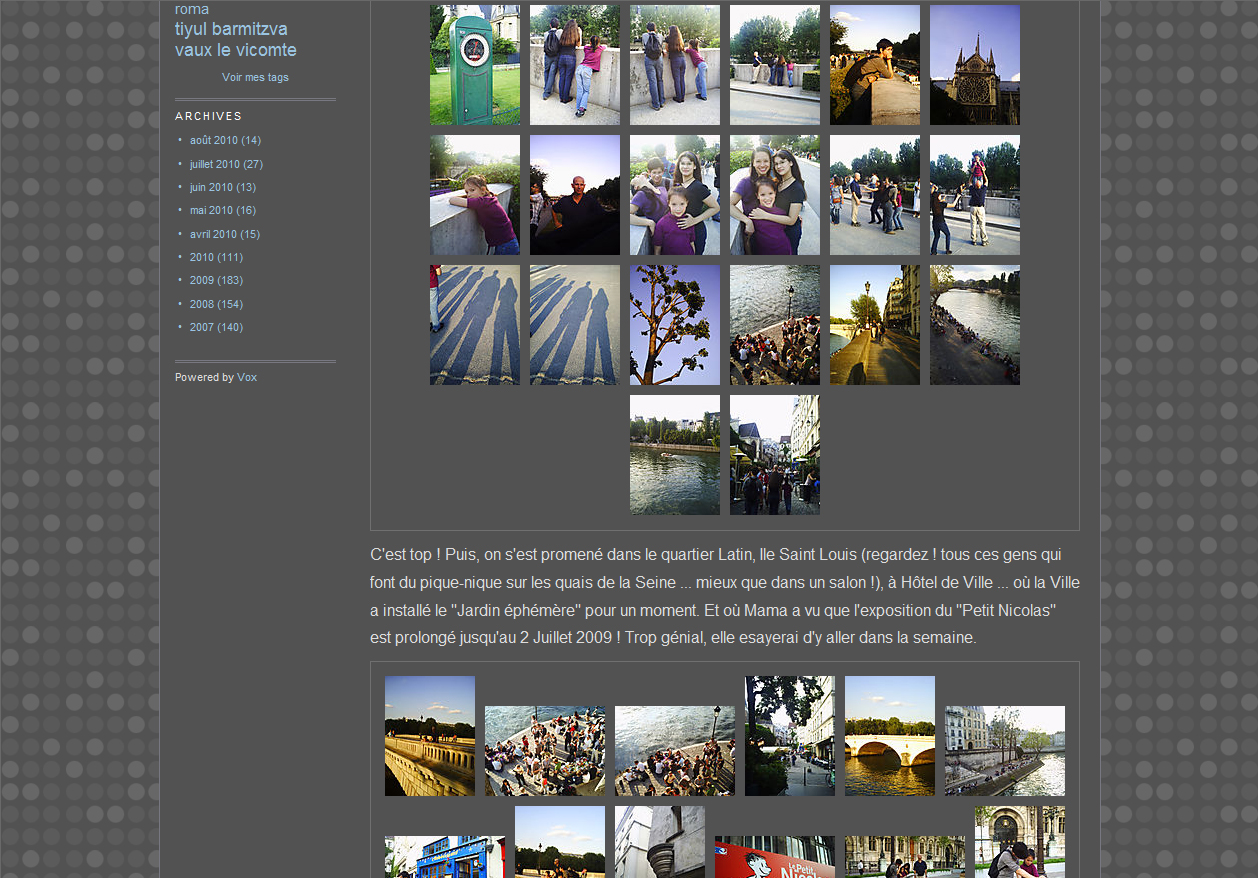This screenshot has width=1258, height=878.
Task: Open the 'juillet 2010' archive link
Action: click(214, 164)
